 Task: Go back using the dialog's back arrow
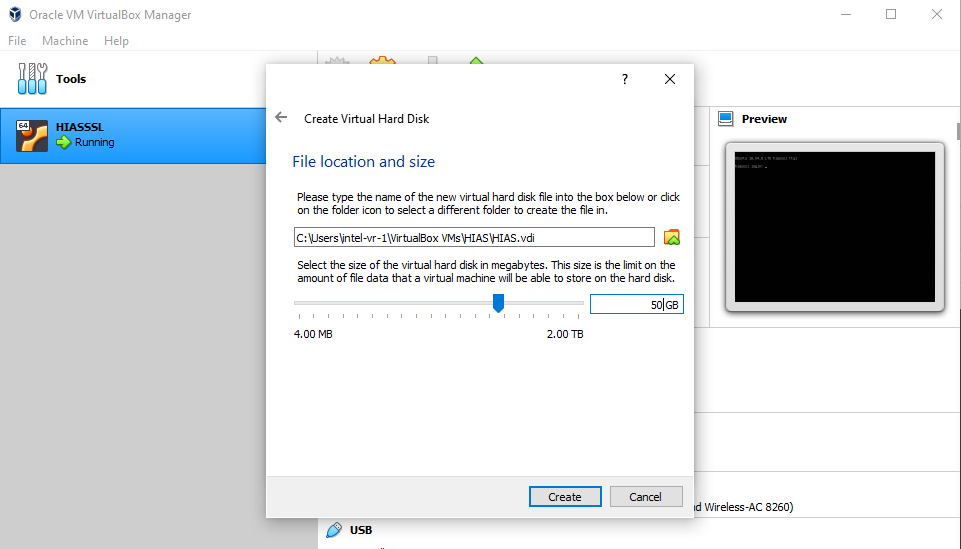coord(281,117)
